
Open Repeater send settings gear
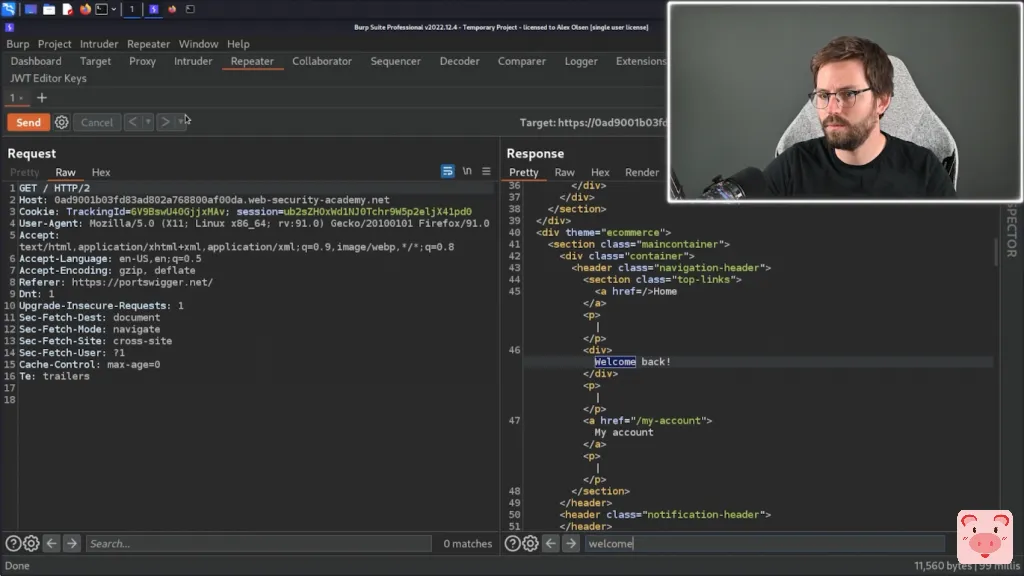pyautogui.click(x=62, y=122)
